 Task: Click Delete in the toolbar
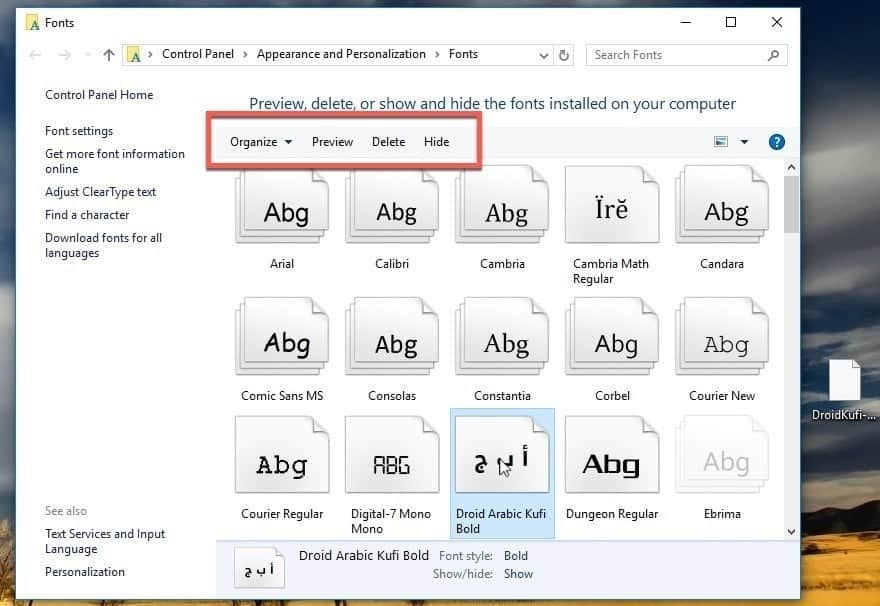point(388,142)
